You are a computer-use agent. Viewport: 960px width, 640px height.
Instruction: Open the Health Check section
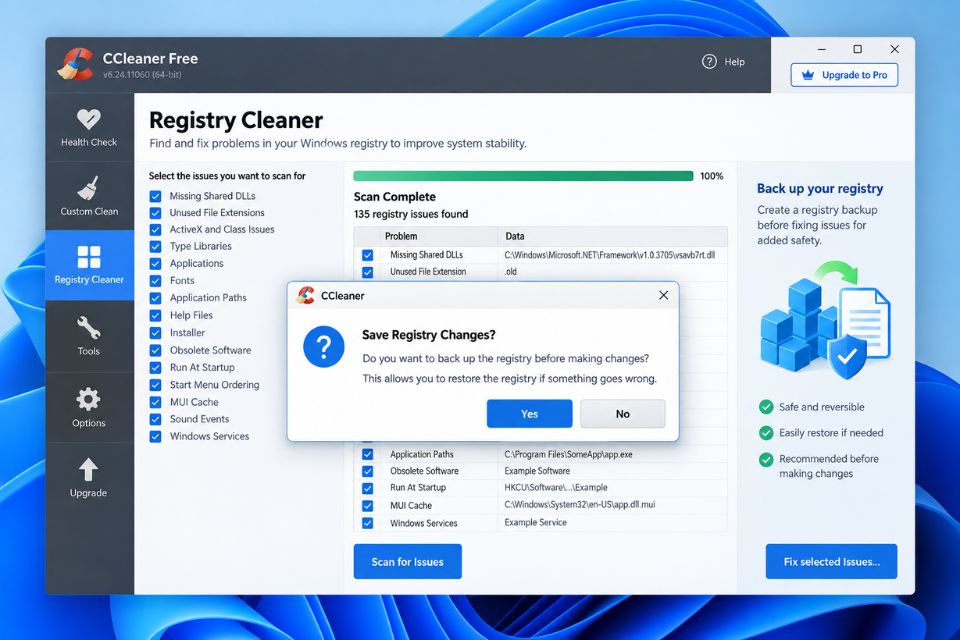tap(89, 127)
